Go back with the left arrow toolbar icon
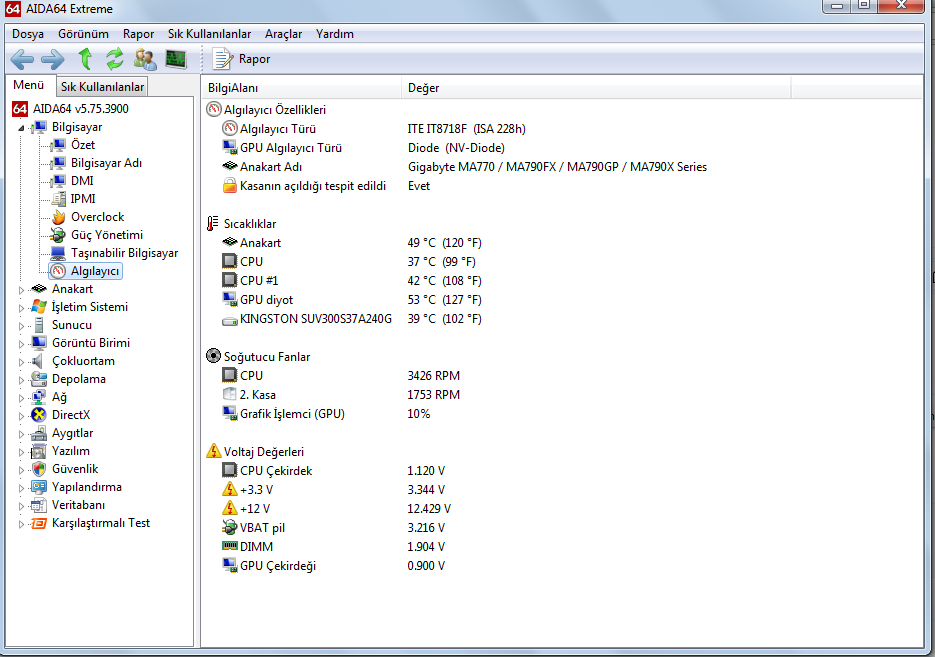 pos(22,59)
